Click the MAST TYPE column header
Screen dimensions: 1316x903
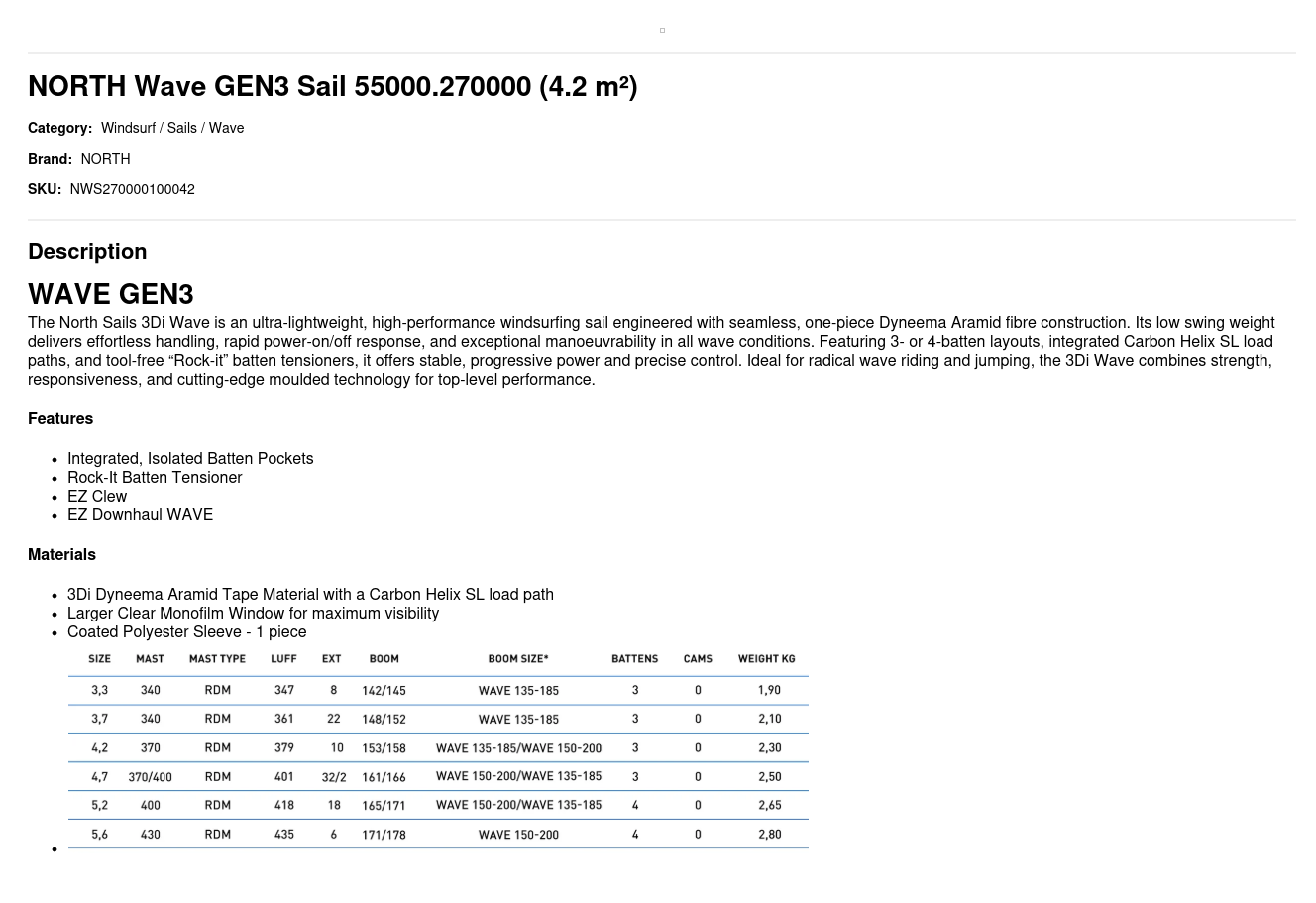point(217,659)
